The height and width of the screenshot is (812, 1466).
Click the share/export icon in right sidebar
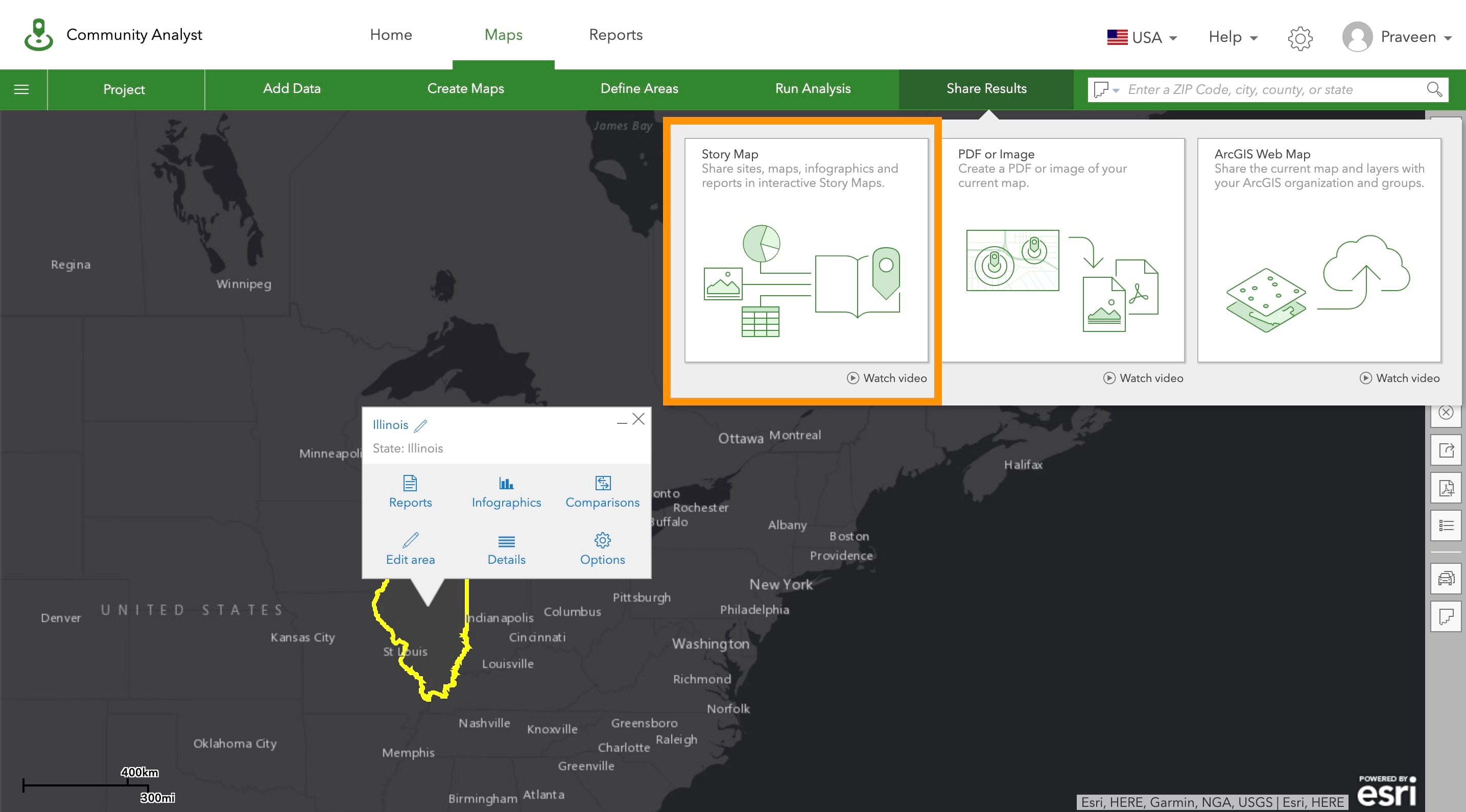1446,450
